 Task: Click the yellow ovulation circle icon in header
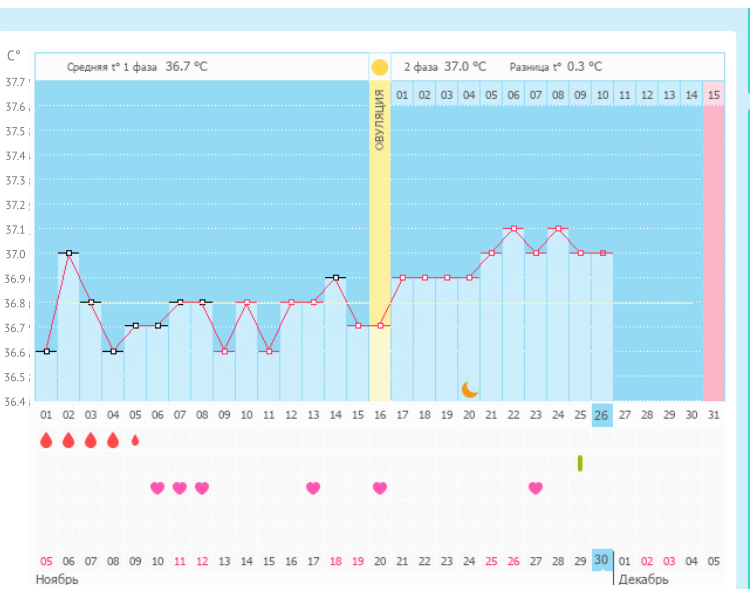(x=380, y=67)
